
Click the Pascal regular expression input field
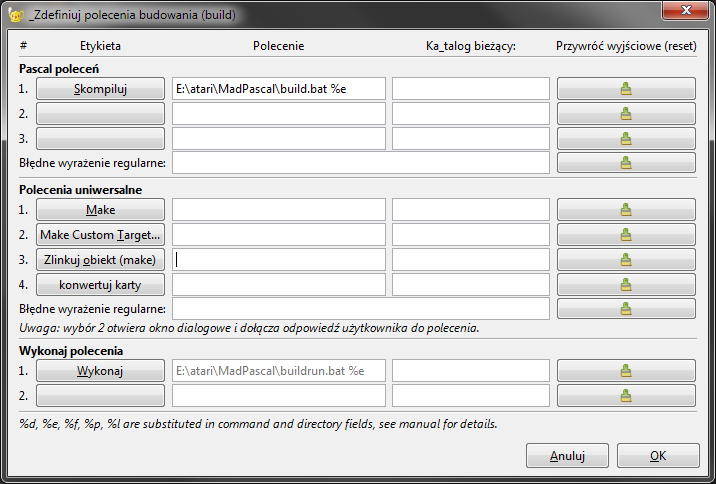coord(360,163)
